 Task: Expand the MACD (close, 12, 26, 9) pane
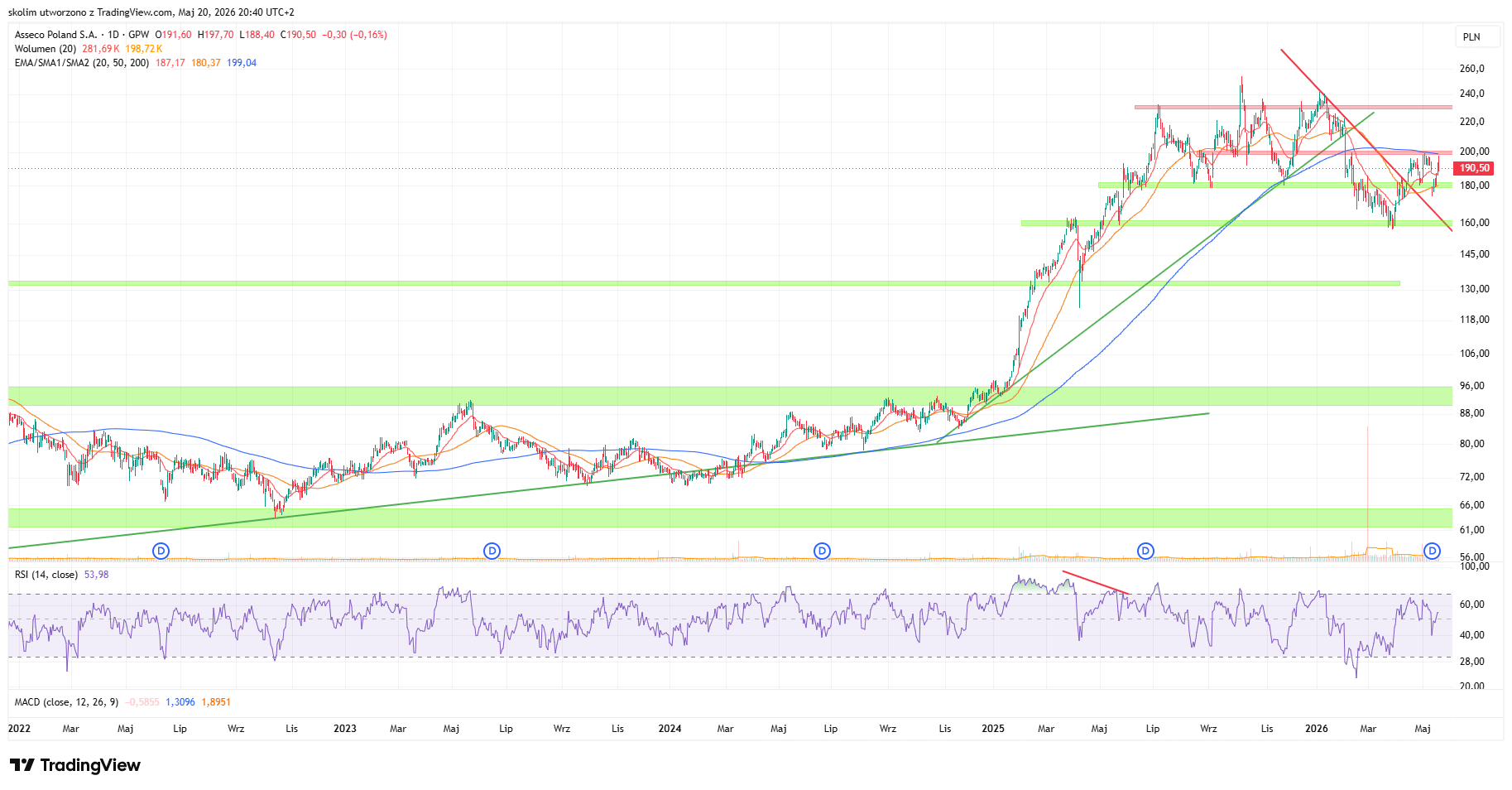(66, 702)
